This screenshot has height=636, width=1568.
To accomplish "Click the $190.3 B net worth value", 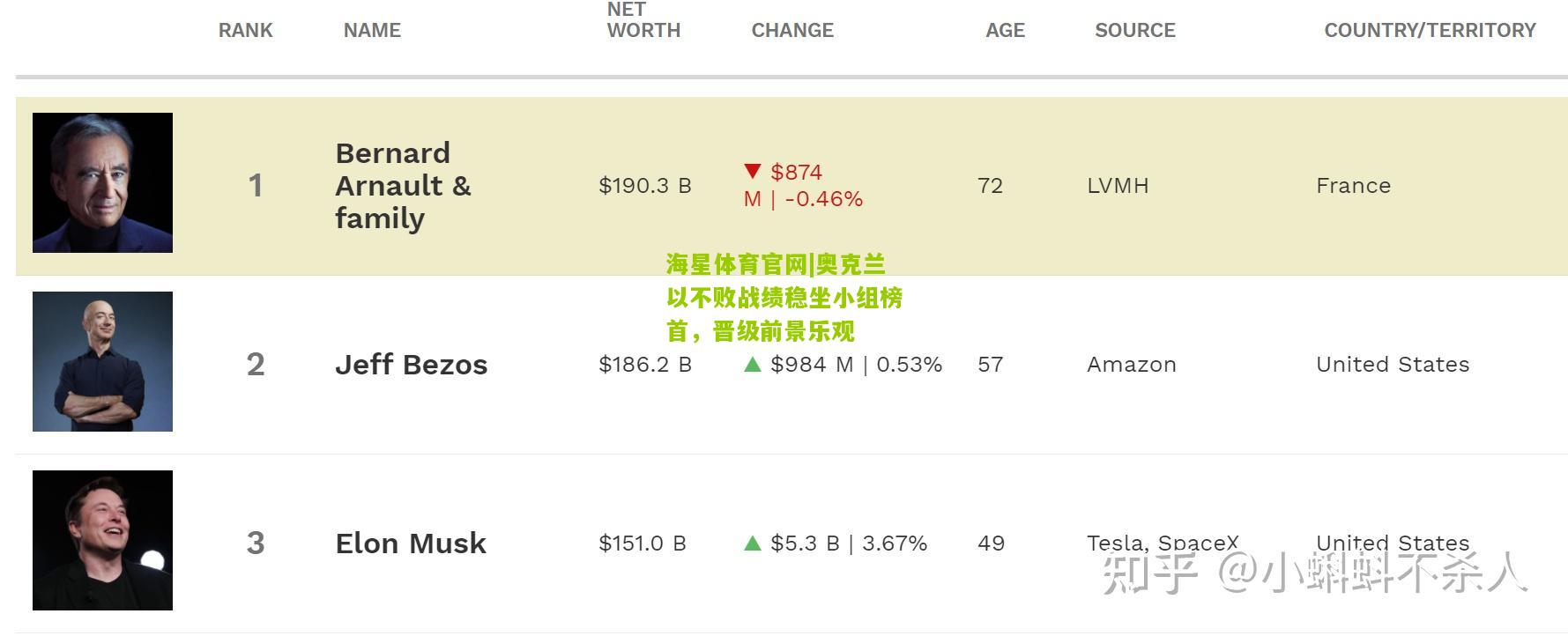I will click(644, 185).
